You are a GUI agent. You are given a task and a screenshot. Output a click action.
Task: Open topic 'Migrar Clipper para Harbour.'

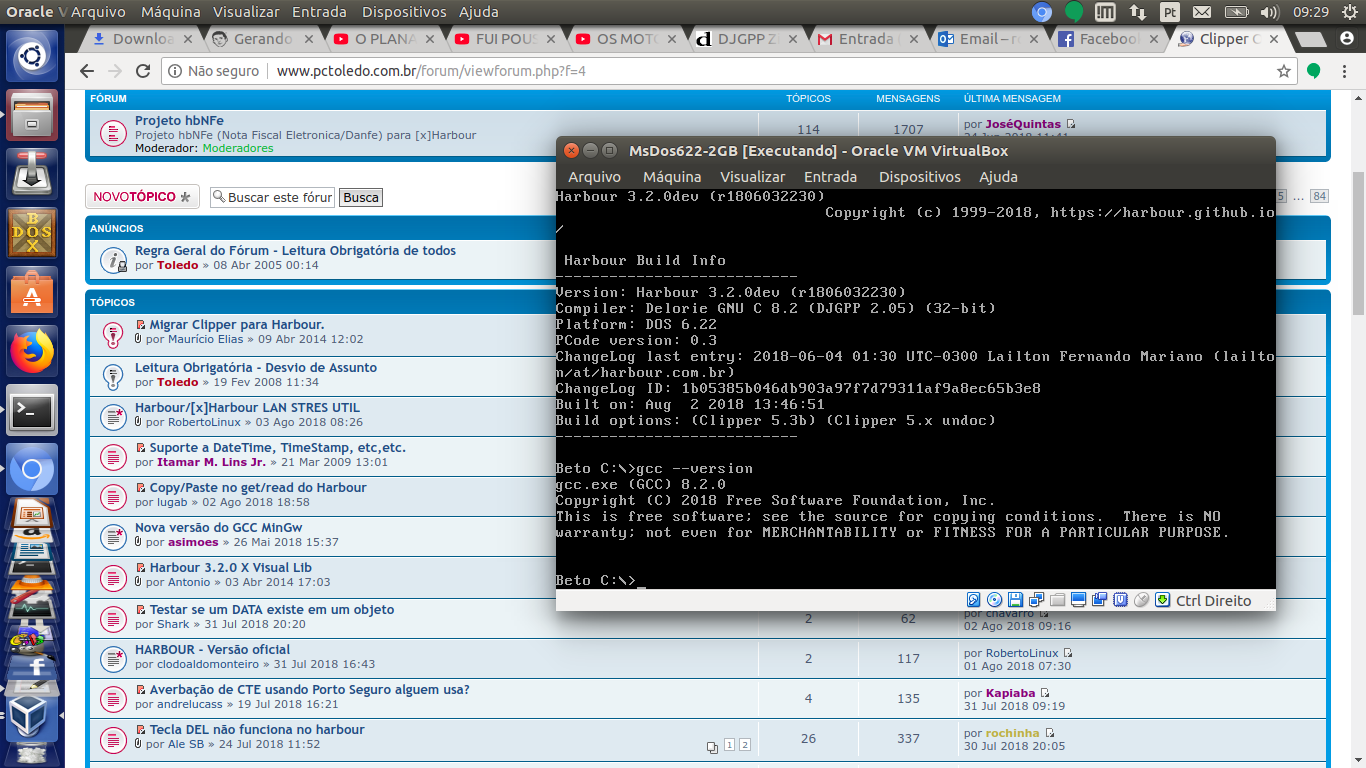coord(236,325)
